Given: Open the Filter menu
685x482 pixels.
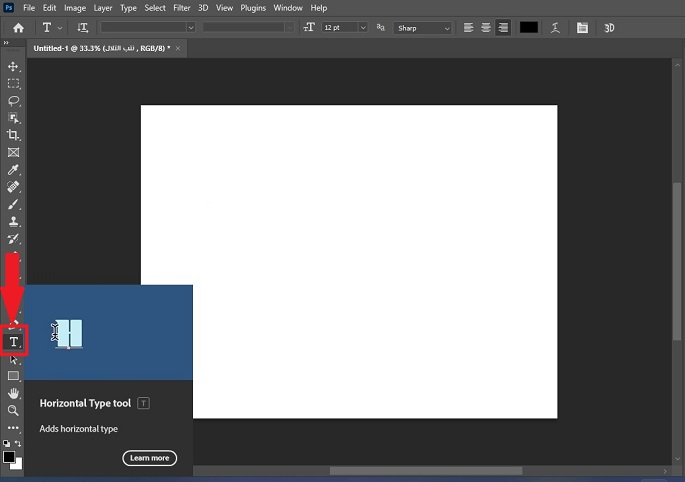Looking at the screenshot, I should (182, 8).
